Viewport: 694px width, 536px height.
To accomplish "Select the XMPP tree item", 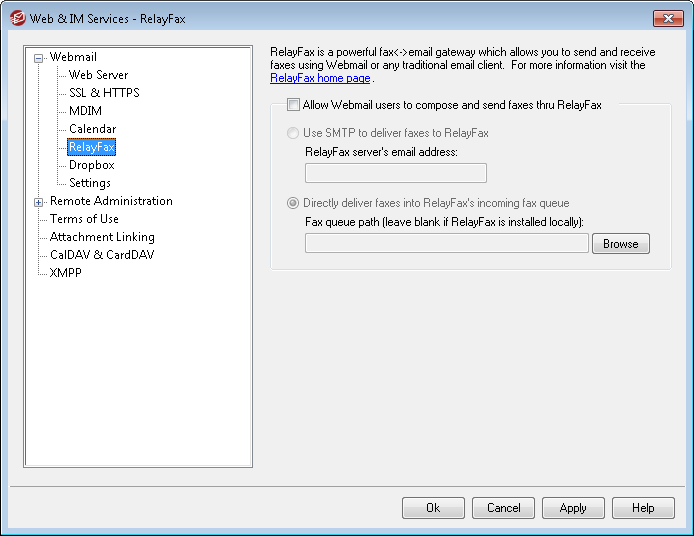I will (x=66, y=273).
